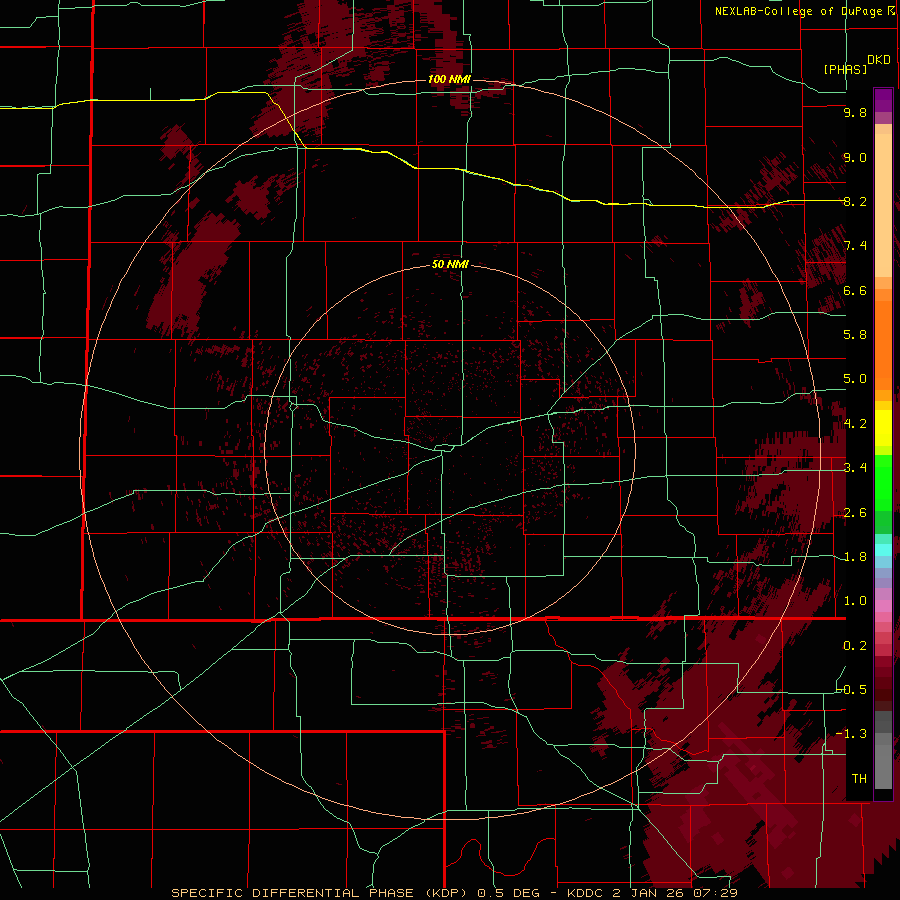
Task: Click the NEXLAB-College of DuPage credit text
Action: [804, 11]
